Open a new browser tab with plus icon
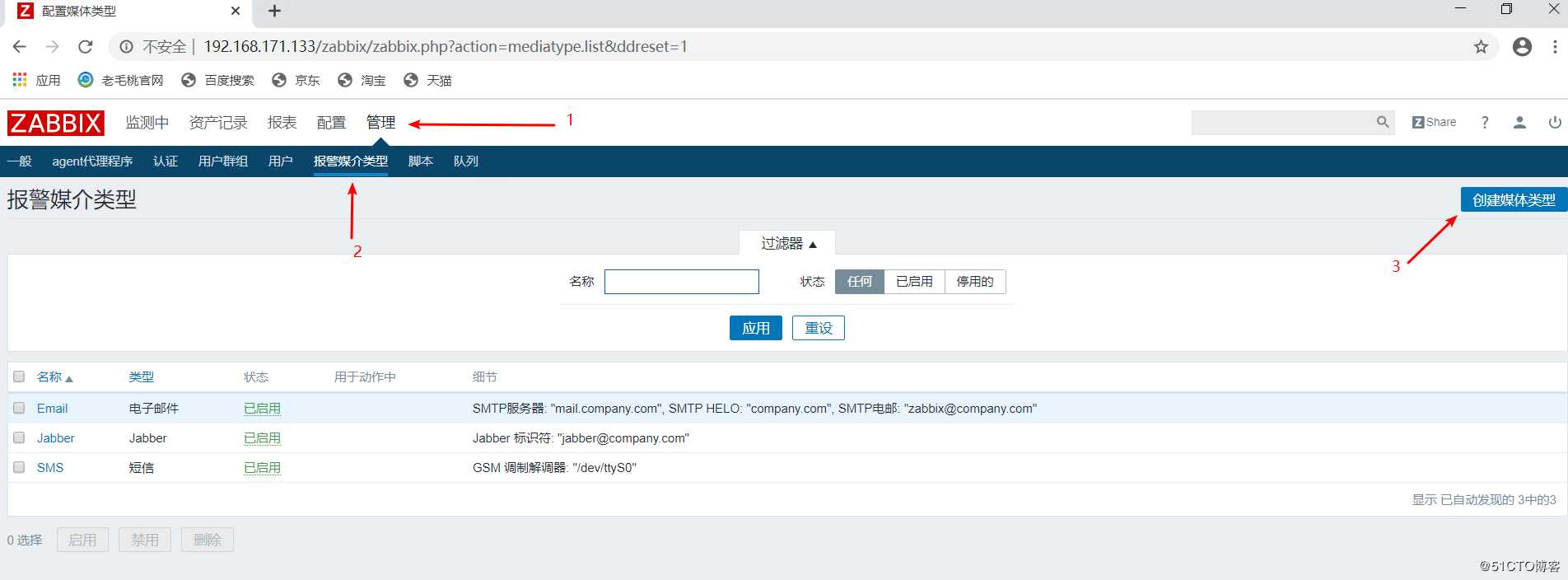 [x=275, y=11]
